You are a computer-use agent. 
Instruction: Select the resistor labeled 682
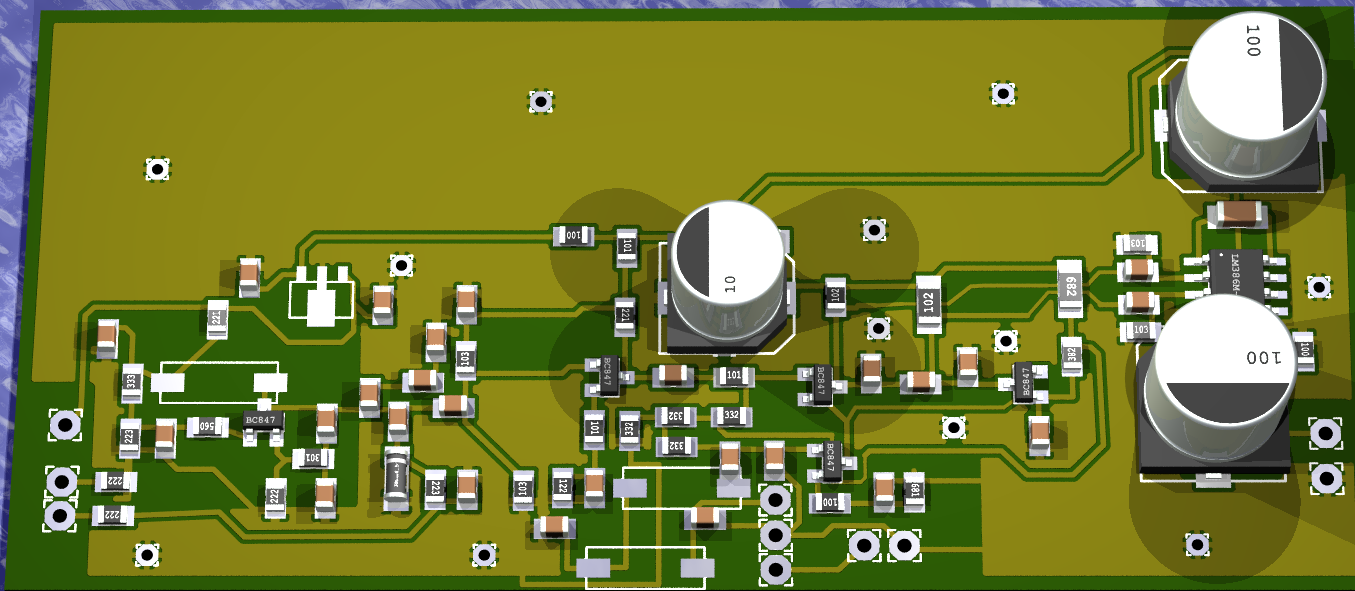click(1069, 288)
